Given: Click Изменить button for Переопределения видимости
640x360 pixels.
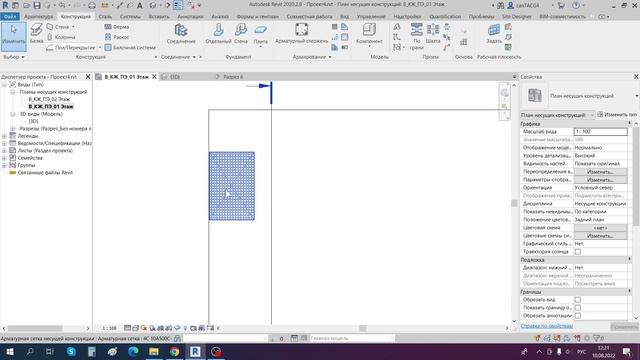Looking at the screenshot, I should click(x=600, y=172).
